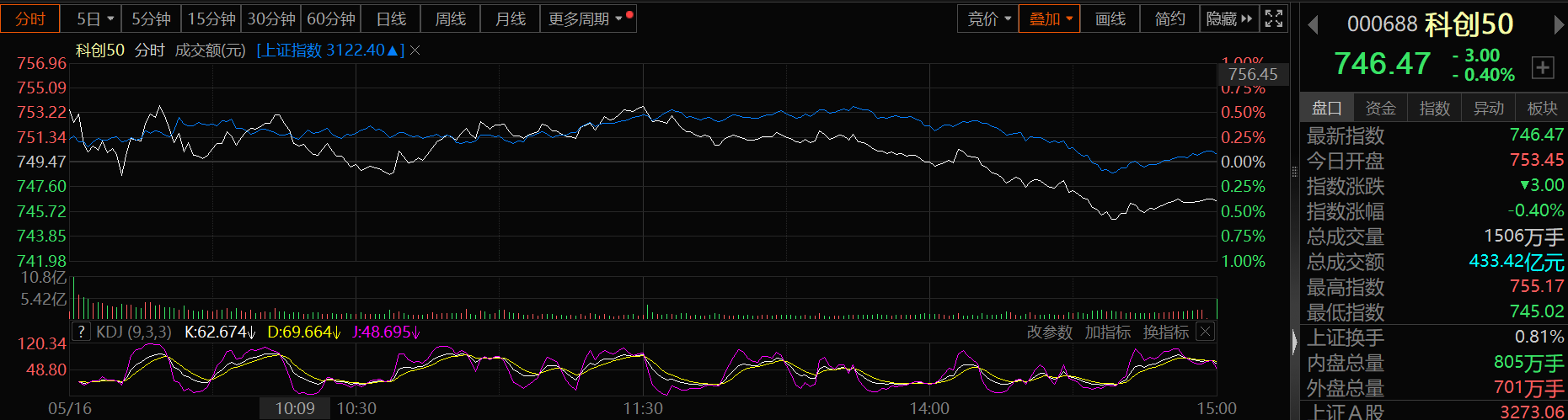This screenshot has height=420, width=1568.
Task: Select the 分时 intraday chart period
Action: [30, 19]
